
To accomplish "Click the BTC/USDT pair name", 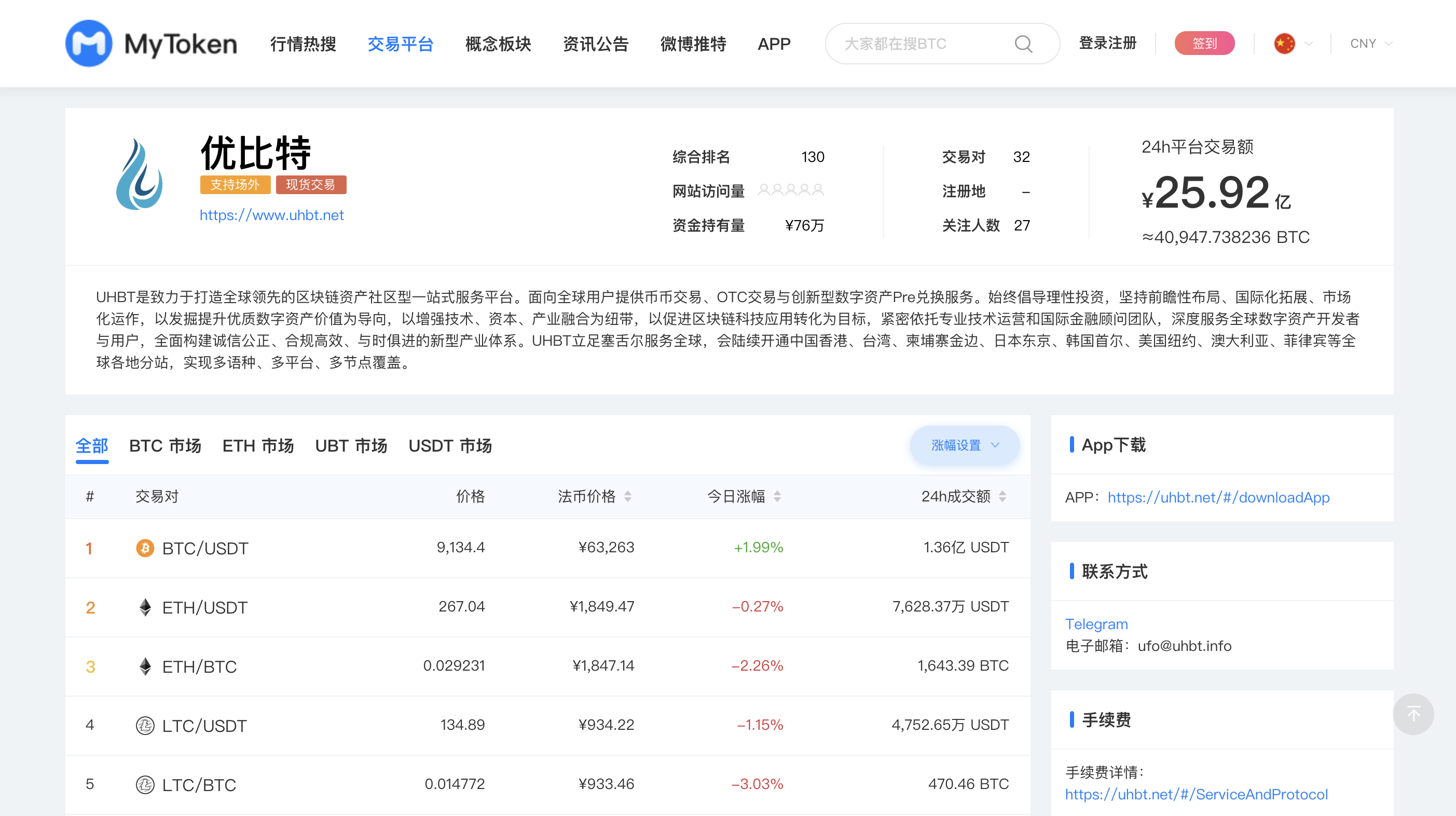I will point(205,548).
